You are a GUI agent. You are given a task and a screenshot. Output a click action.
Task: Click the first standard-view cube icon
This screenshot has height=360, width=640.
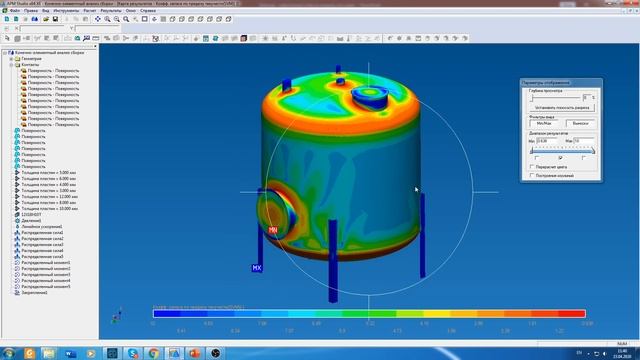point(173,19)
